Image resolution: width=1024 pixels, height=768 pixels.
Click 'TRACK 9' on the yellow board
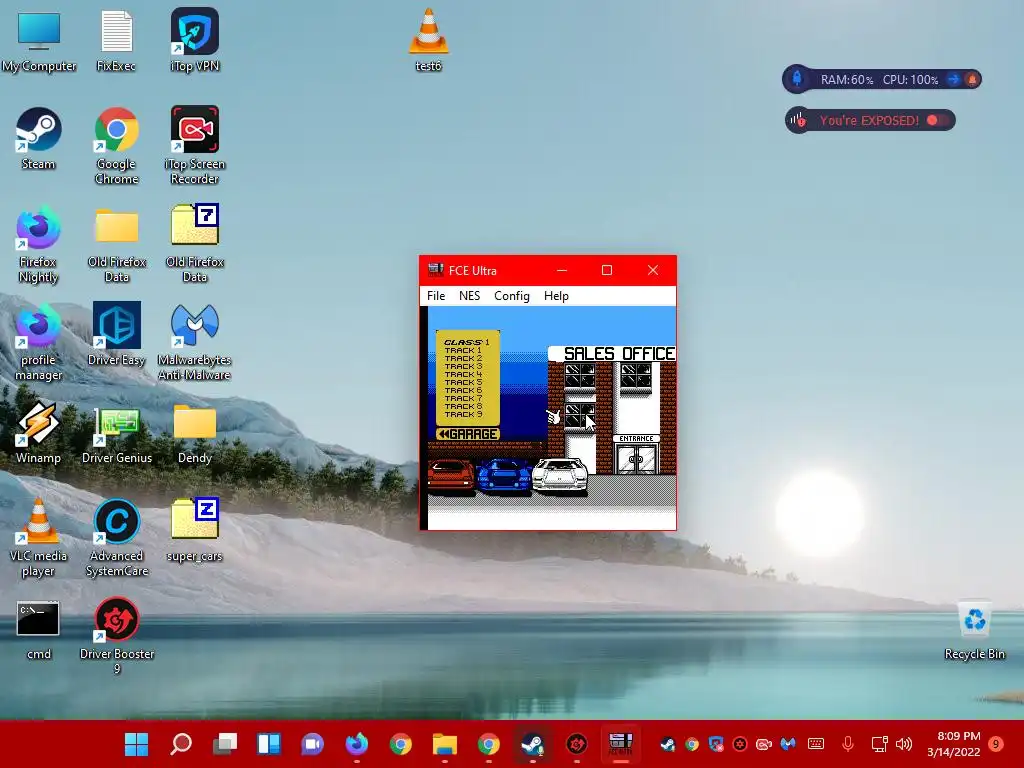click(x=463, y=415)
